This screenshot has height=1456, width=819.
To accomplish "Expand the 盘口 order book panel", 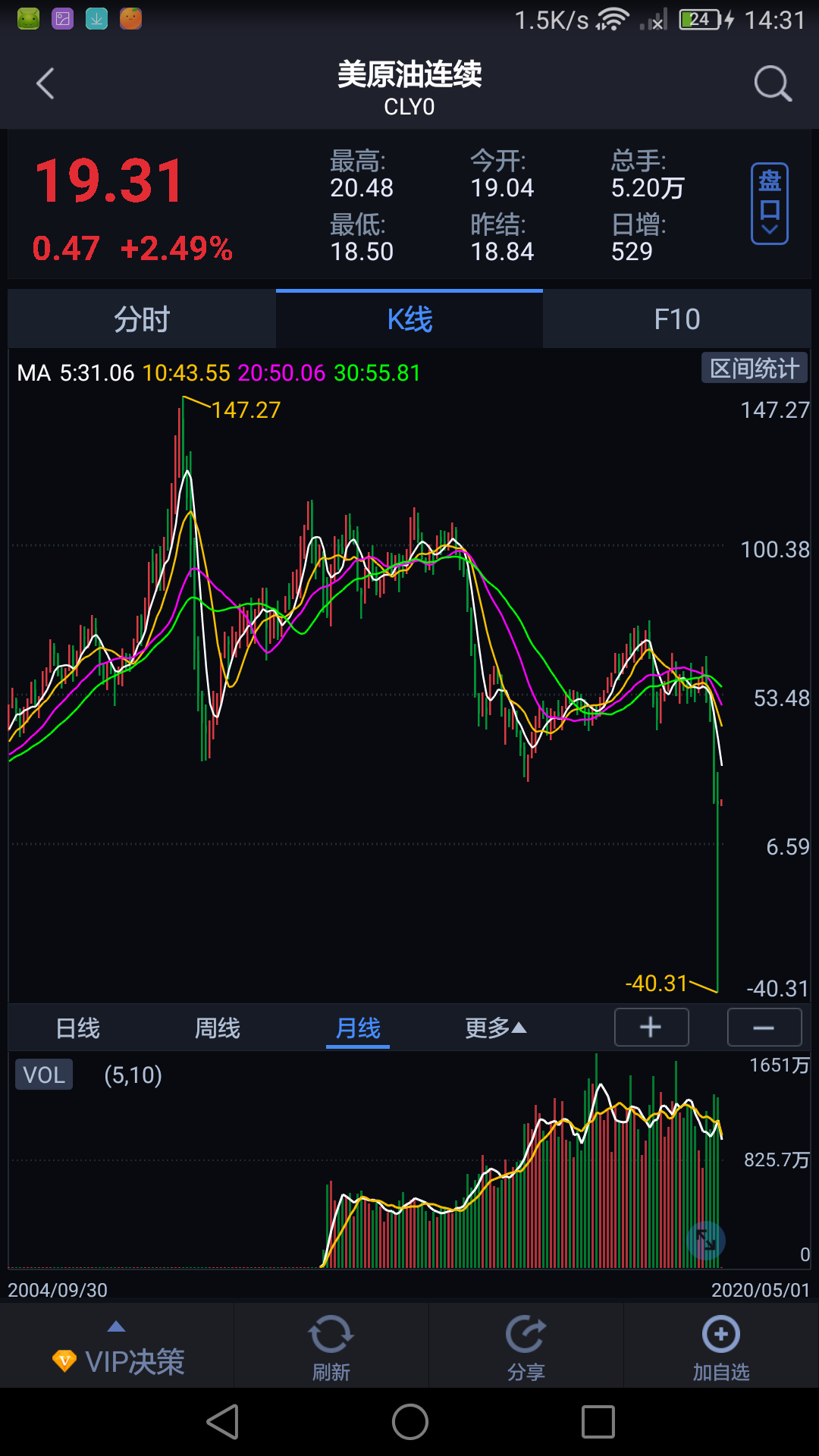I will click(x=770, y=203).
